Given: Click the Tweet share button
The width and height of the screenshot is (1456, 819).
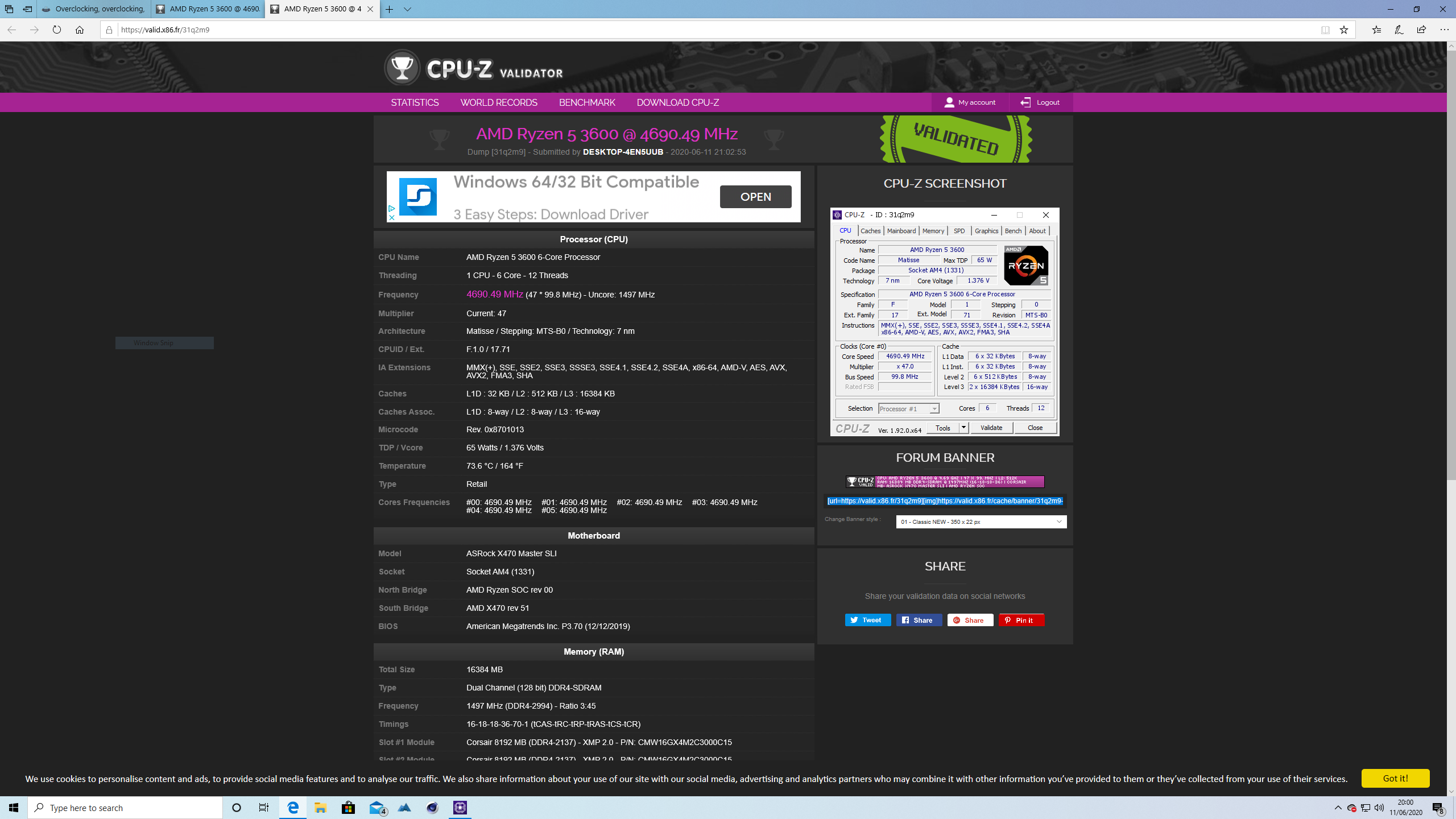Looking at the screenshot, I should point(868,620).
